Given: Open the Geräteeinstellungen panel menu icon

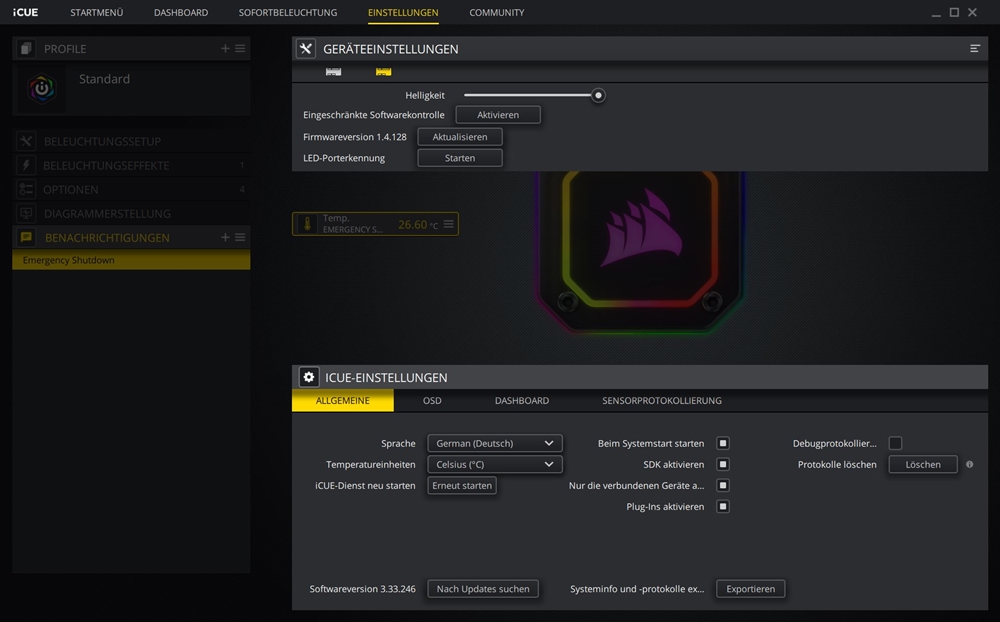Looking at the screenshot, I should point(975,48).
